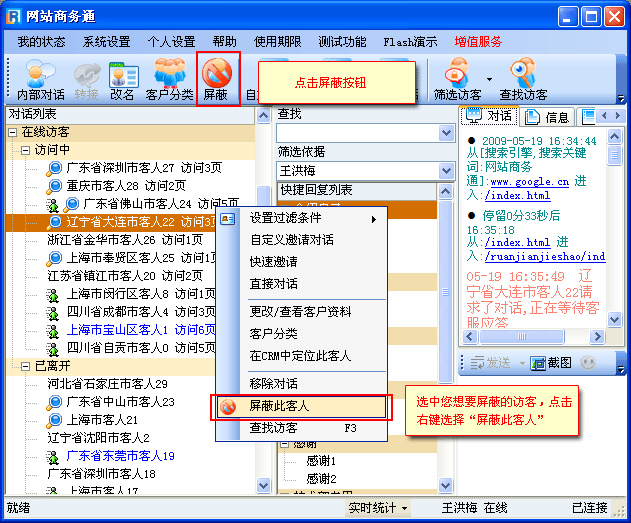Image resolution: width=631 pixels, height=523 pixels.
Task: Open the 实时统计 dropdown in status bar
Action: 405,508
